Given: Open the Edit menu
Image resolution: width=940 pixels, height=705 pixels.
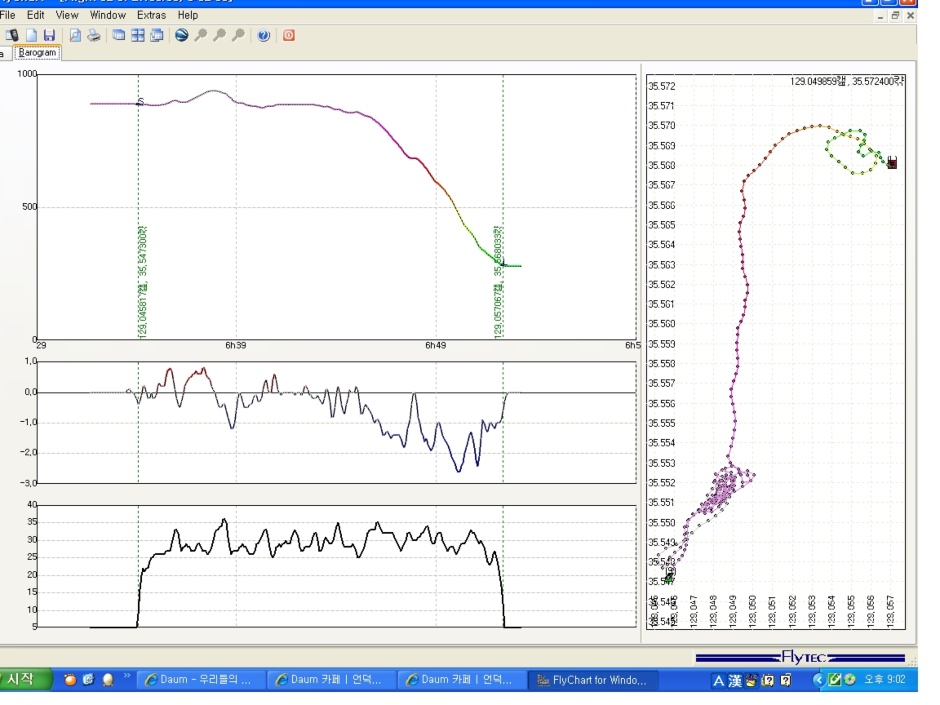Looking at the screenshot, I should pyautogui.click(x=35, y=15).
